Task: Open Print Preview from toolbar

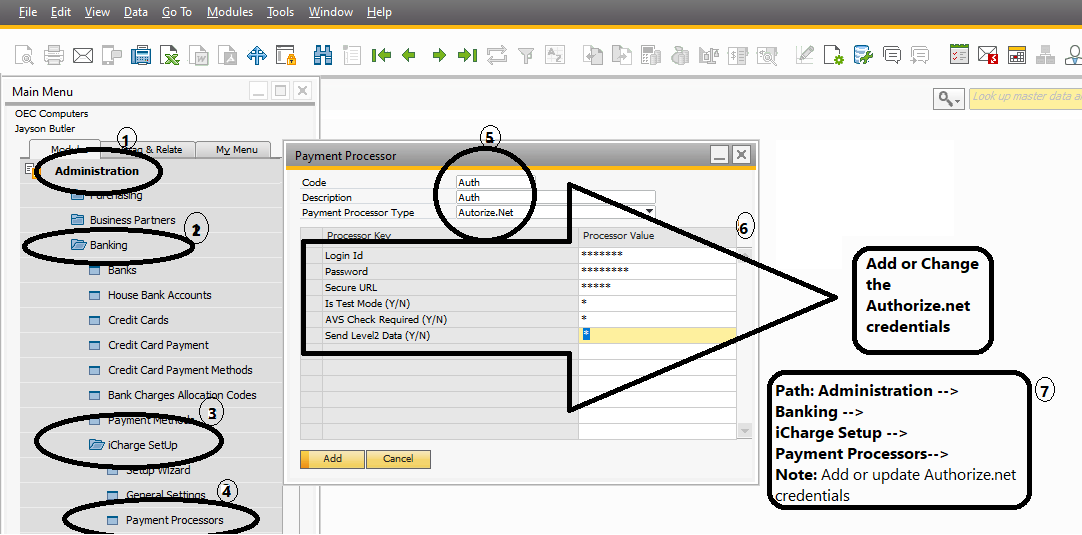Action: [x=24, y=55]
